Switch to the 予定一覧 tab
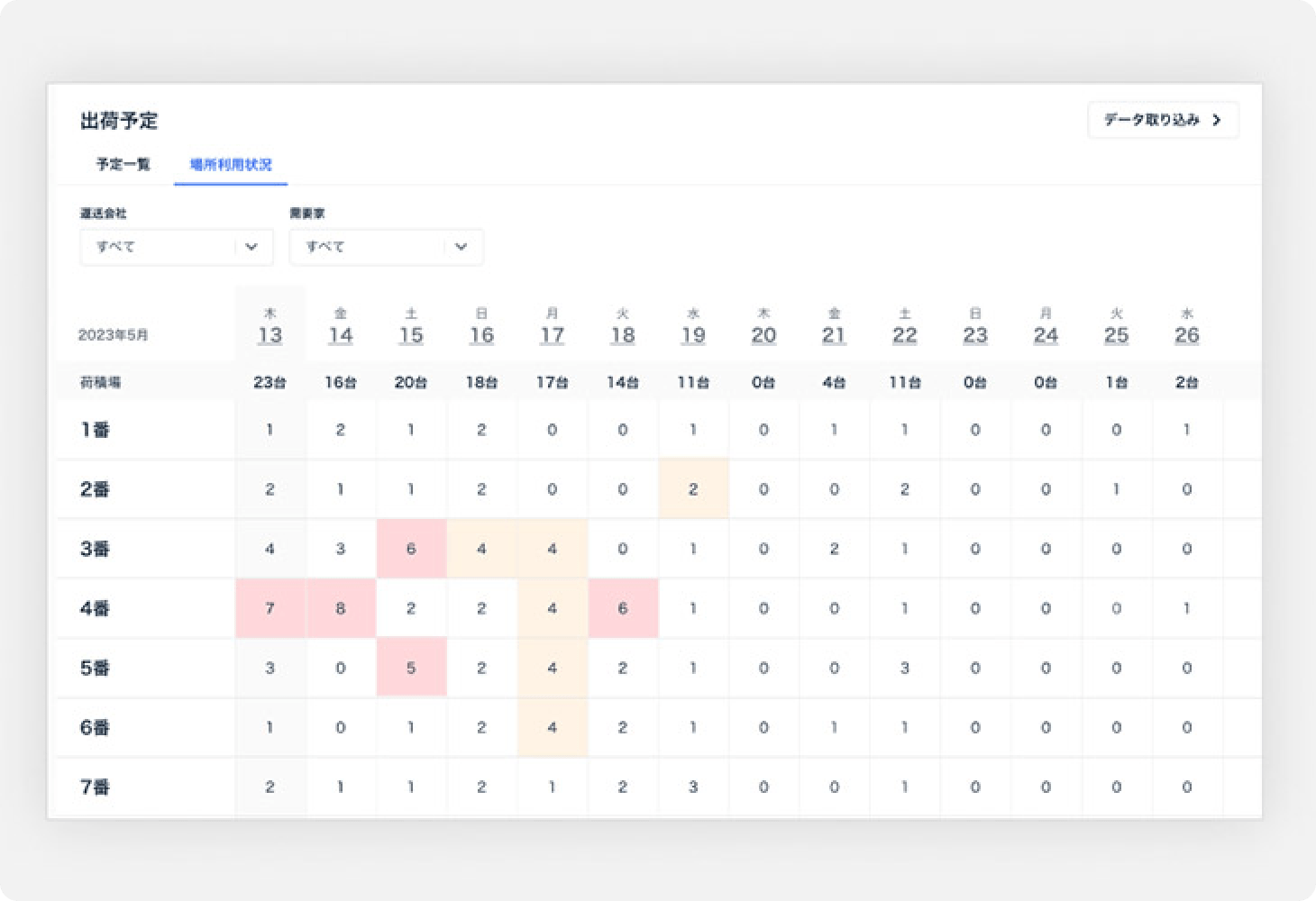Image resolution: width=1316 pixels, height=901 pixels. point(123,165)
